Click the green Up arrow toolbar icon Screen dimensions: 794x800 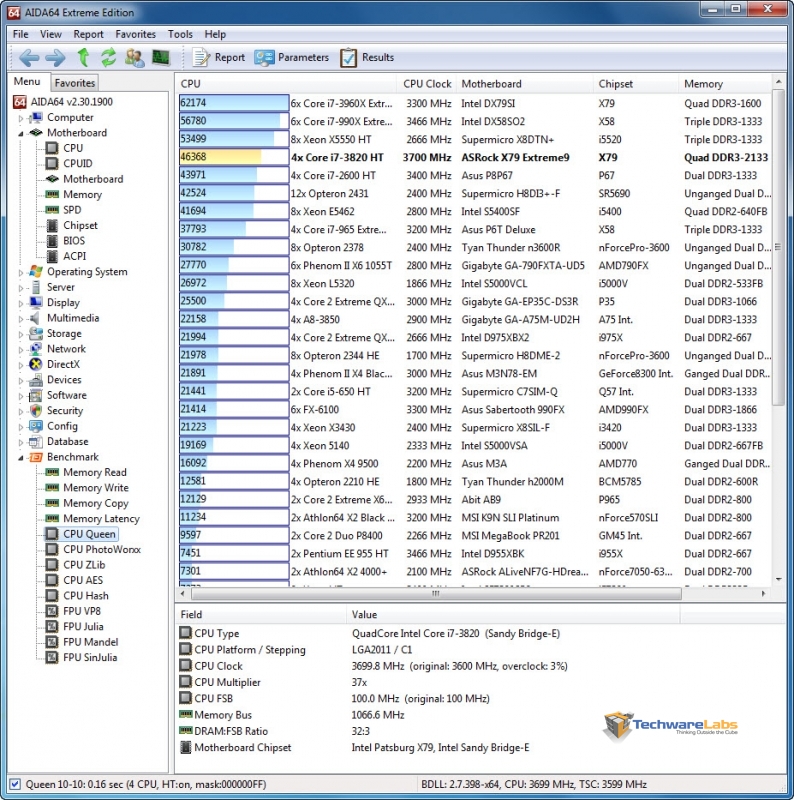point(83,57)
